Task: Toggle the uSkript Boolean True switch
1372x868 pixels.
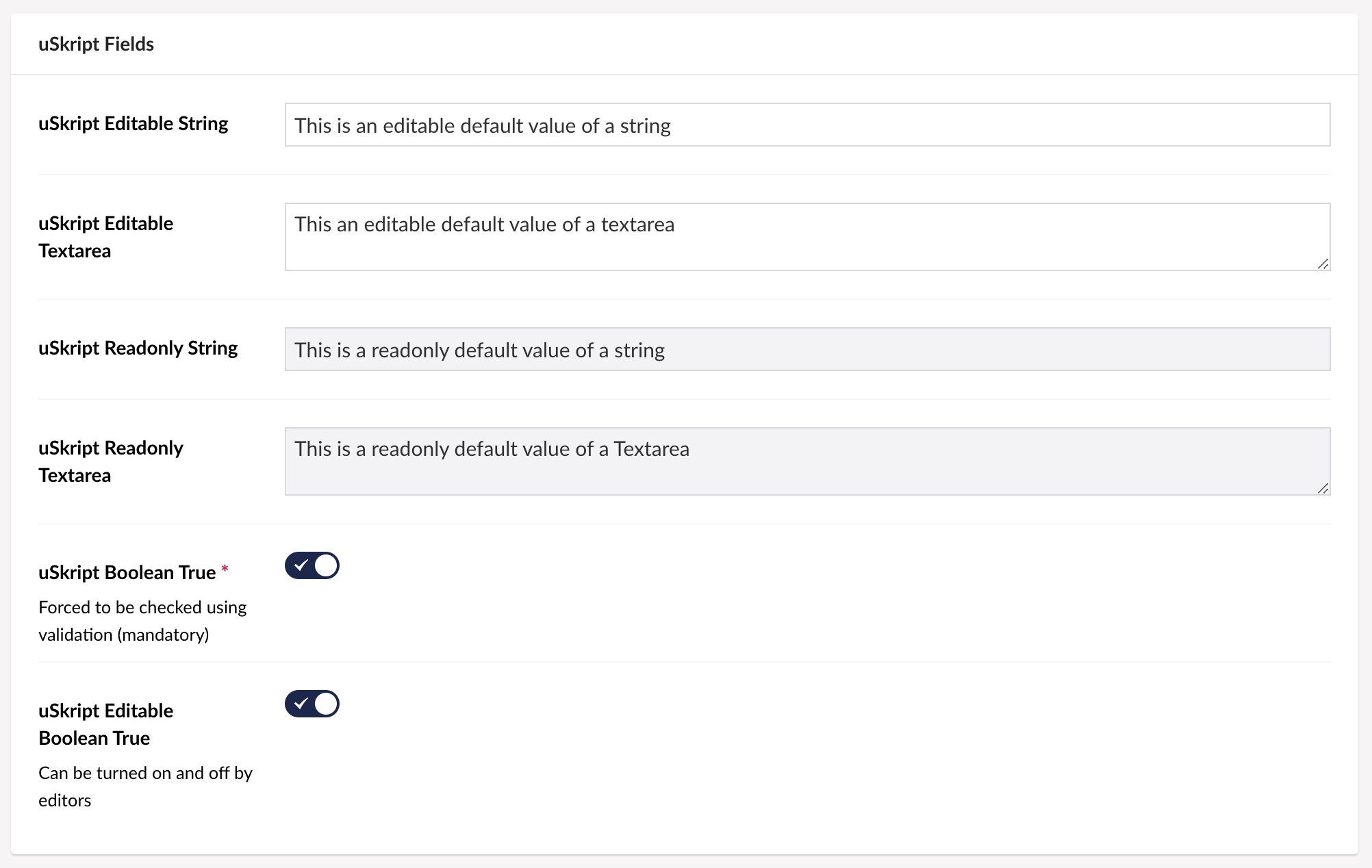Action: (x=312, y=565)
